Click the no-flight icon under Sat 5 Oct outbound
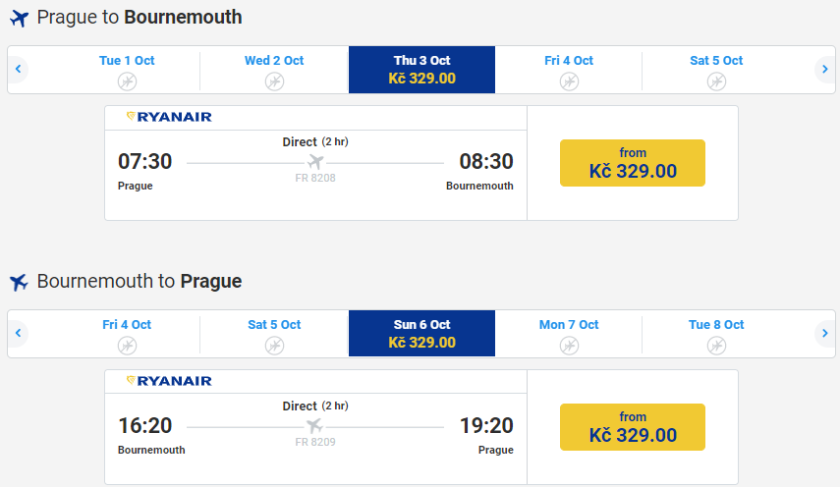The image size is (840, 487). 716,81
